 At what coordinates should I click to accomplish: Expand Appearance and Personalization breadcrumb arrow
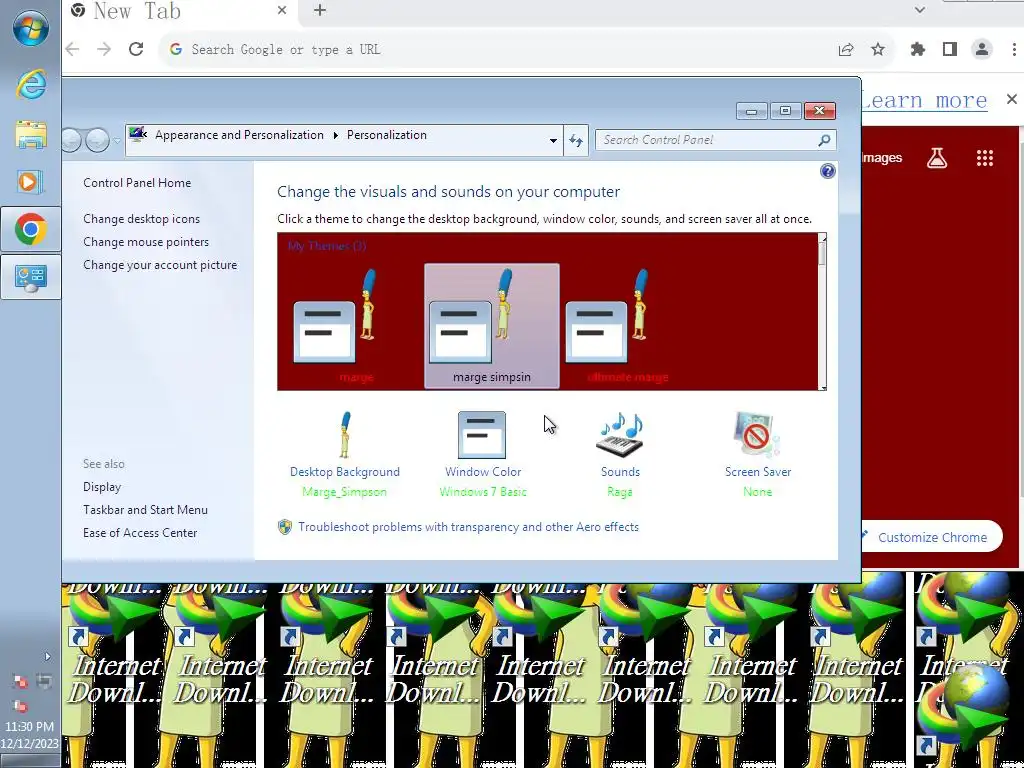(x=336, y=135)
